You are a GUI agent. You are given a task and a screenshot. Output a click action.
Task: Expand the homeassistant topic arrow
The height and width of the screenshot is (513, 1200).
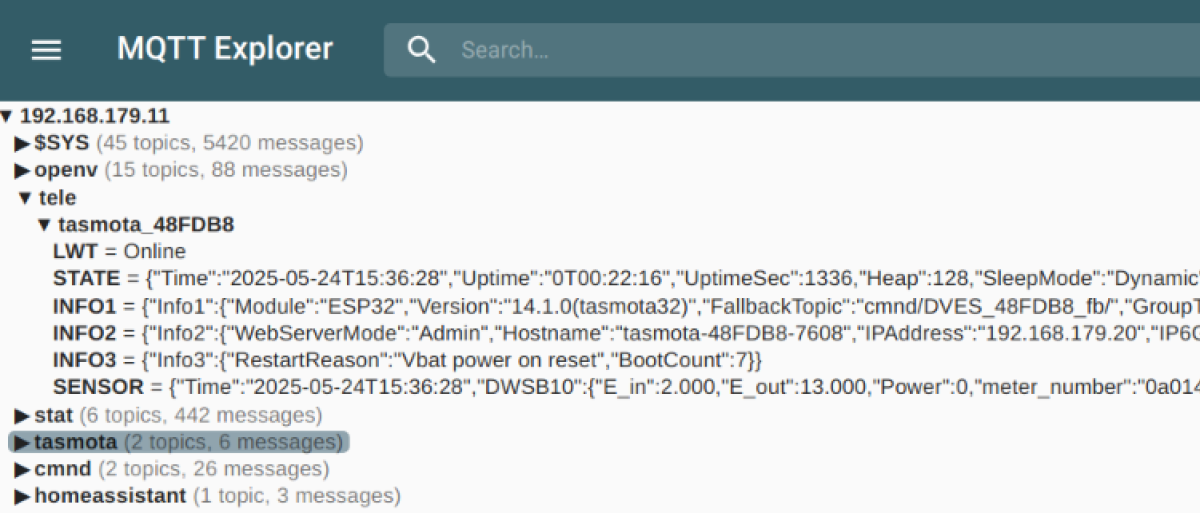(x=22, y=496)
